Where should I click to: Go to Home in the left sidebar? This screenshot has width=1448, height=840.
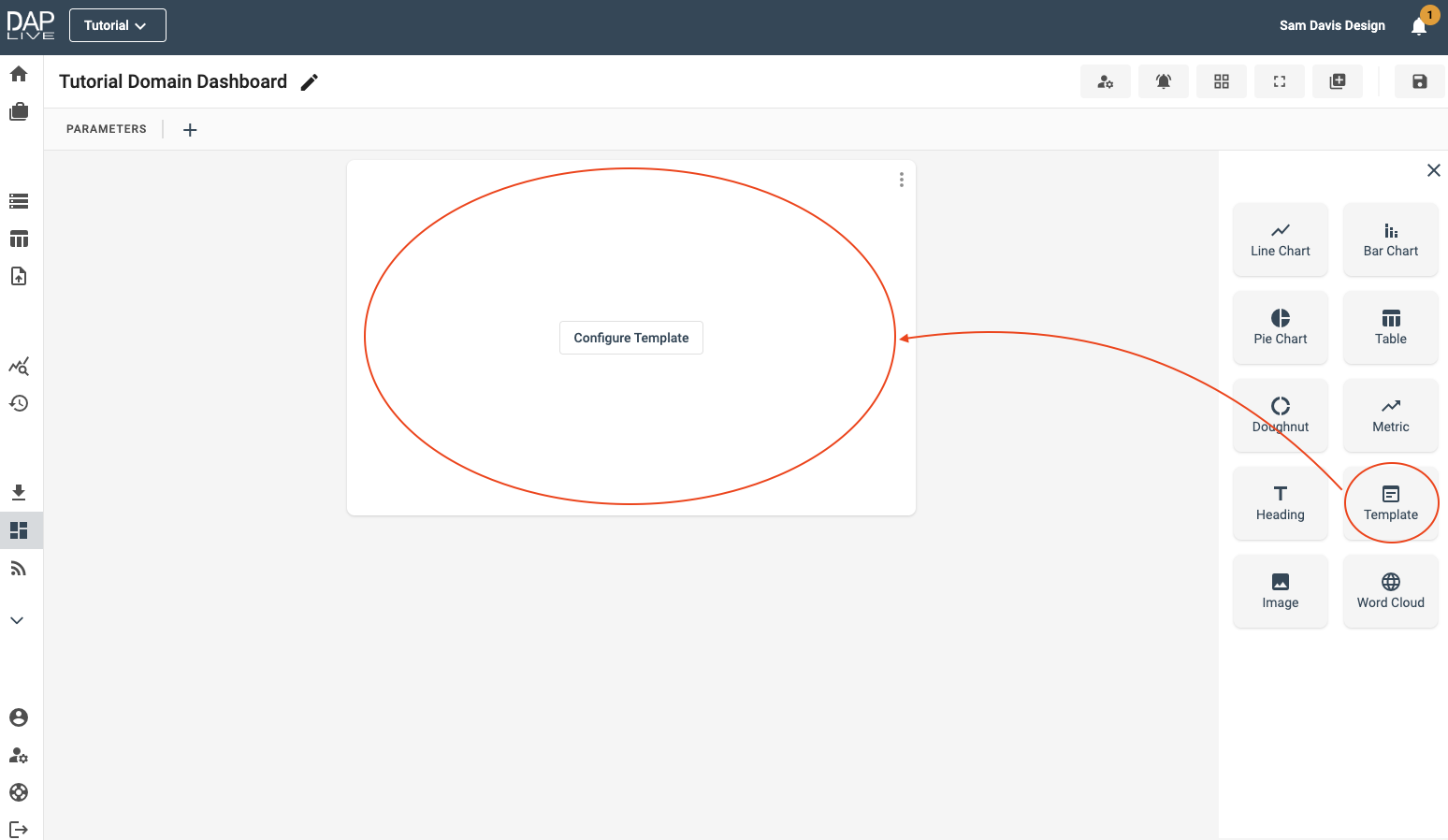point(19,74)
